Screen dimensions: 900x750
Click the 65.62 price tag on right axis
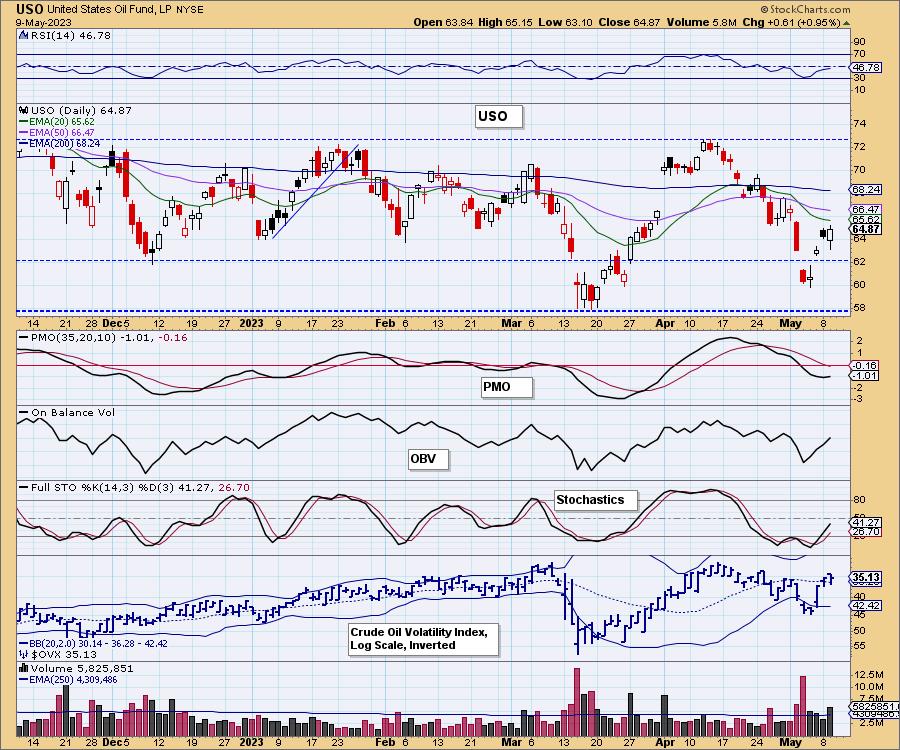pyautogui.click(x=866, y=219)
